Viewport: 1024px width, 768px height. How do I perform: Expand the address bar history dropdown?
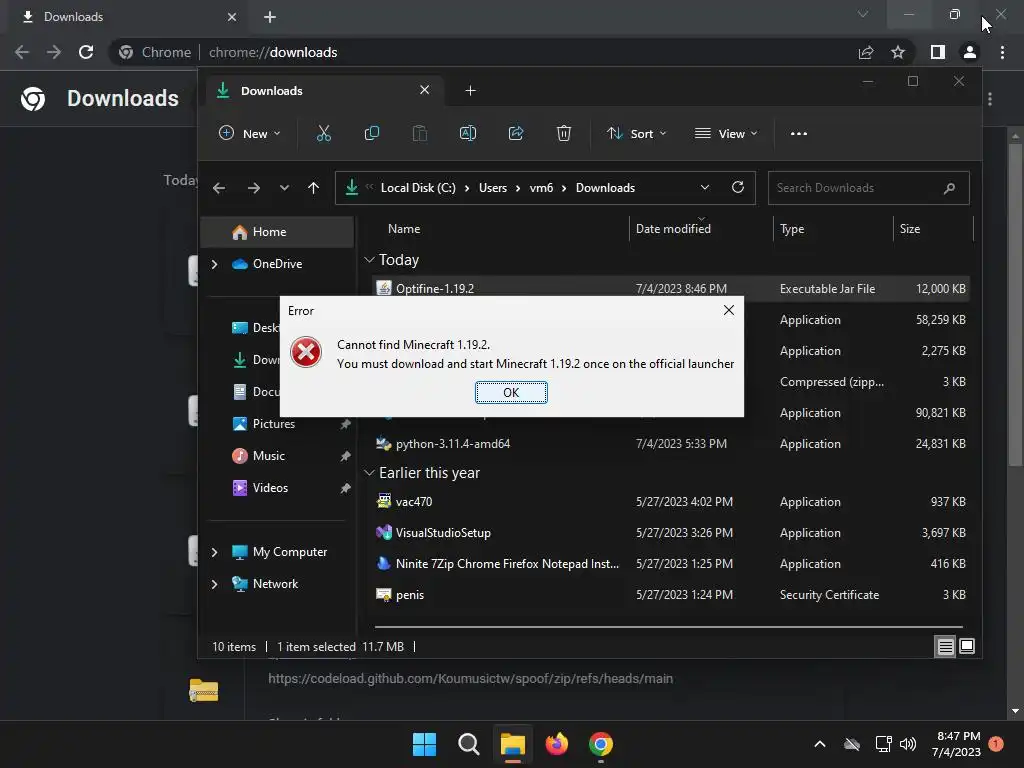705,187
